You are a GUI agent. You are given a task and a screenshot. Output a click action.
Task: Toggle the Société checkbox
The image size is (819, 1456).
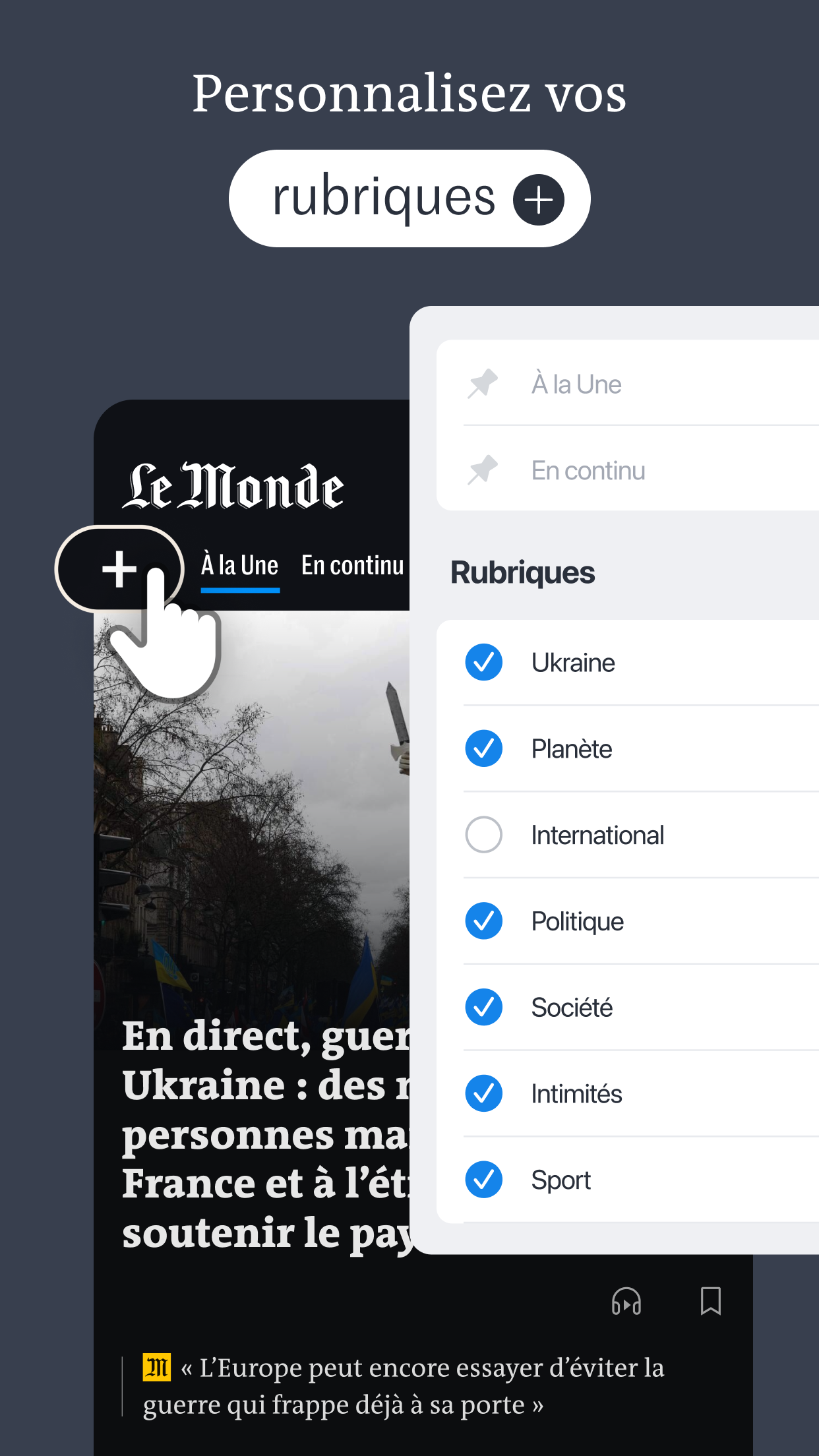[484, 1007]
